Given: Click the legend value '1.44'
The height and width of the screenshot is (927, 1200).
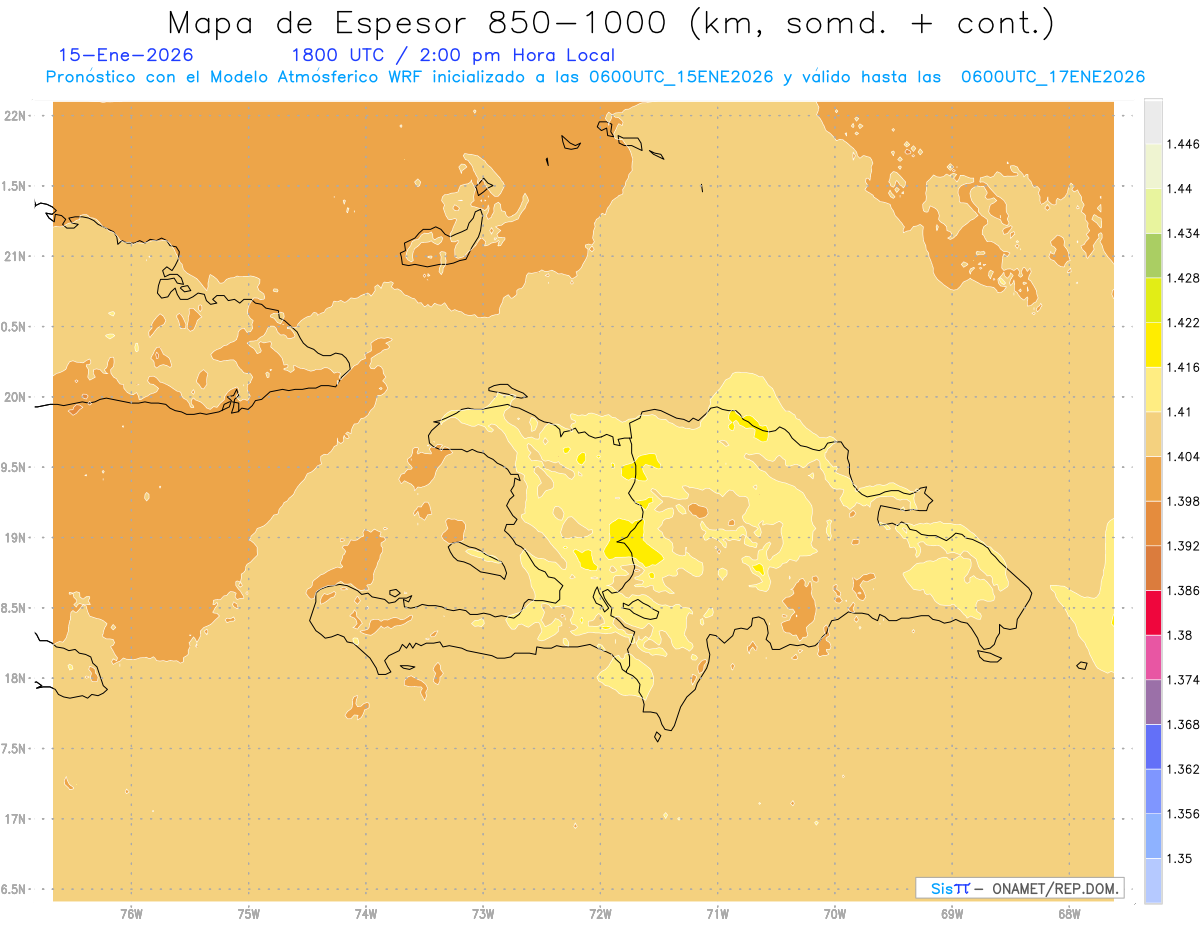Looking at the screenshot, I should (1179, 188).
